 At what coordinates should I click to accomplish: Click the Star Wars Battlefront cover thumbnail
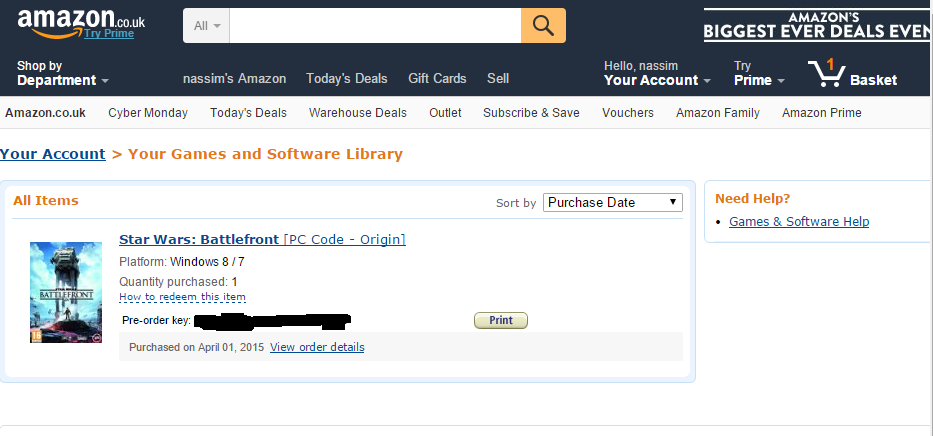[x=66, y=293]
